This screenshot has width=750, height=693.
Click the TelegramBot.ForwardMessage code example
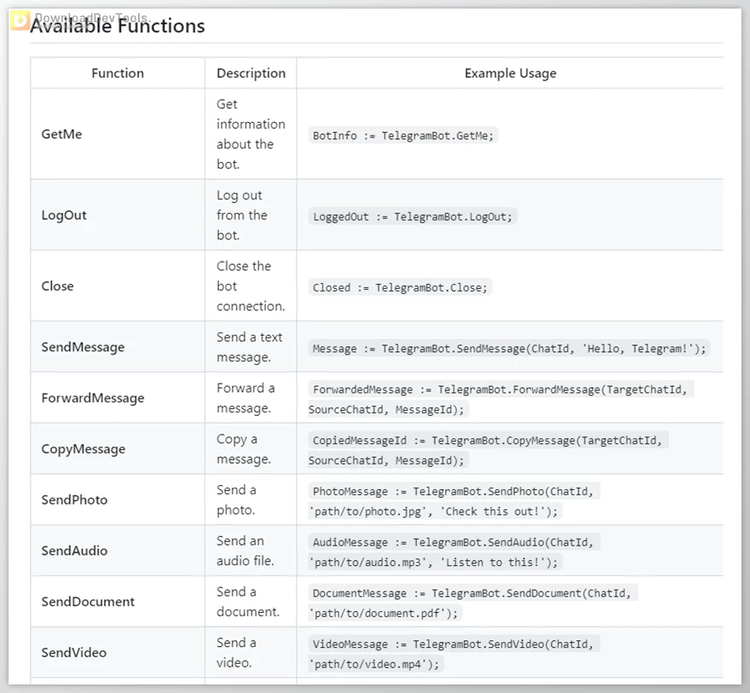coord(500,399)
